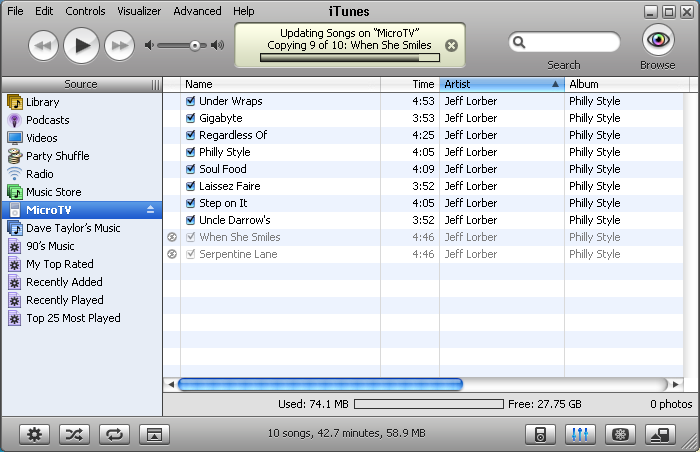The height and width of the screenshot is (452, 700).
Task: Click the horizontal scrollbar thumb
Action: click(x=321, y=384)
